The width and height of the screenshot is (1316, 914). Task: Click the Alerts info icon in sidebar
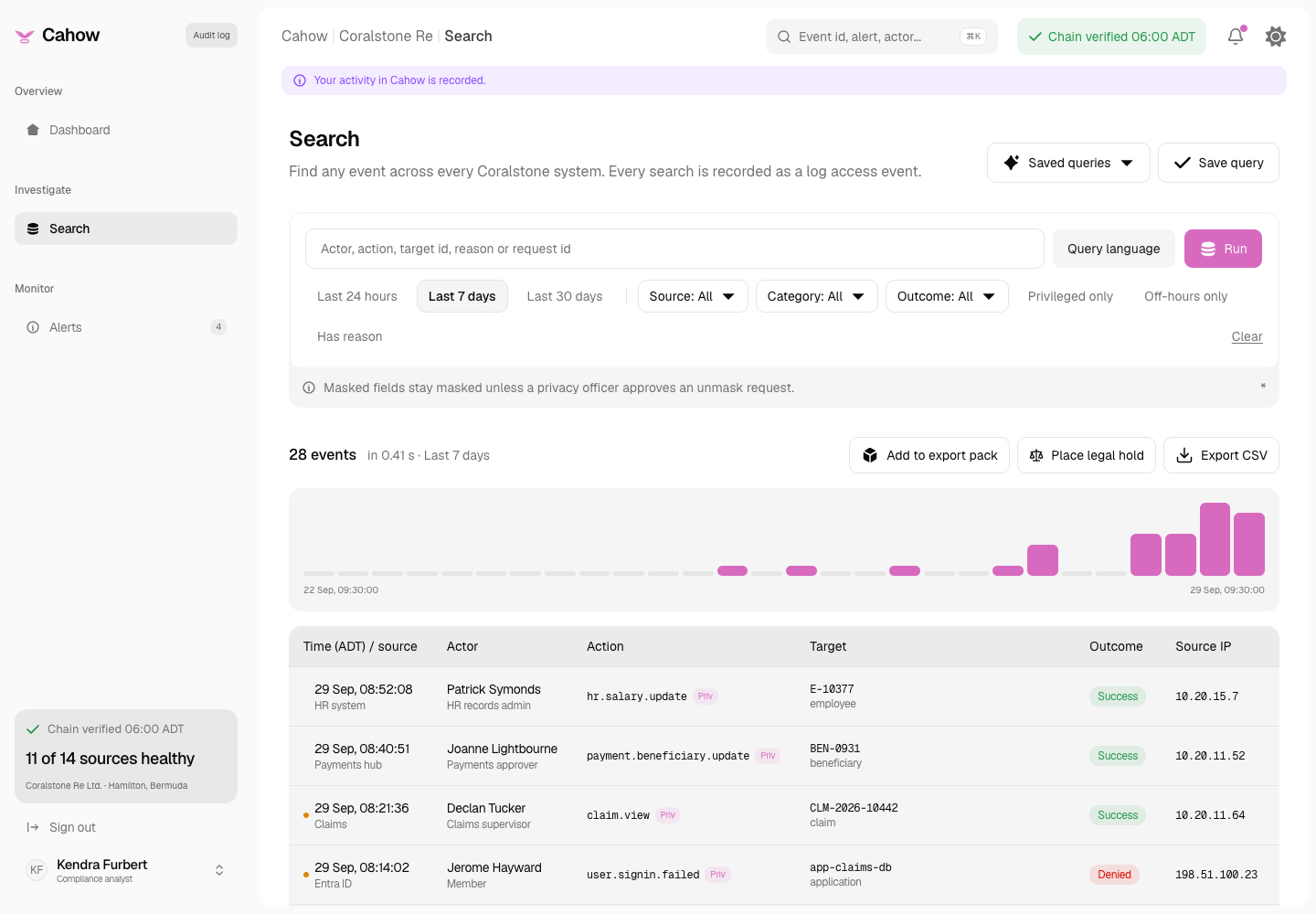coord(33,327)
